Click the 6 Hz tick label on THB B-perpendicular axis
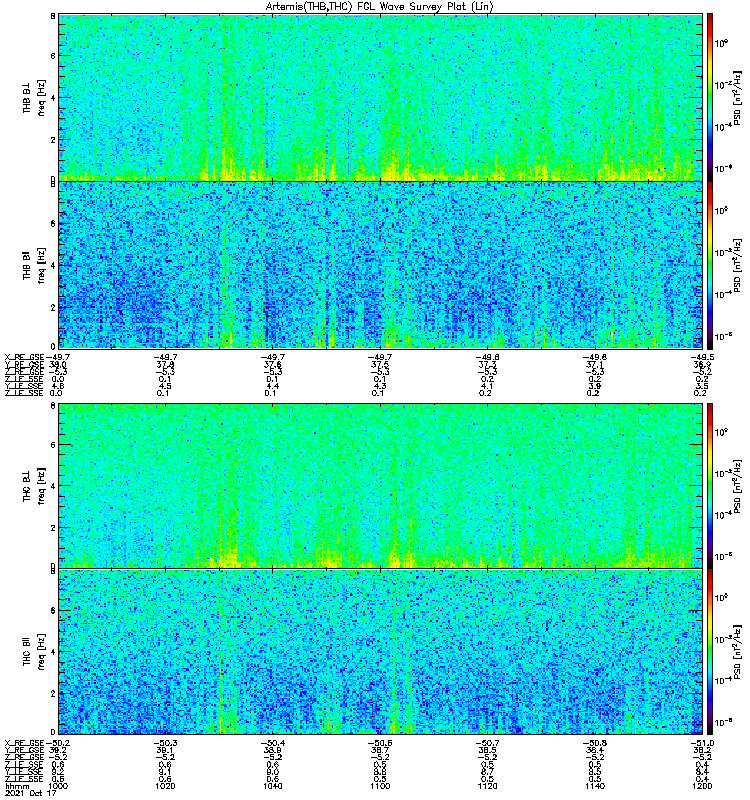This screenshot has width=750, height=800. pyautogui.click(x=53, y=56)
